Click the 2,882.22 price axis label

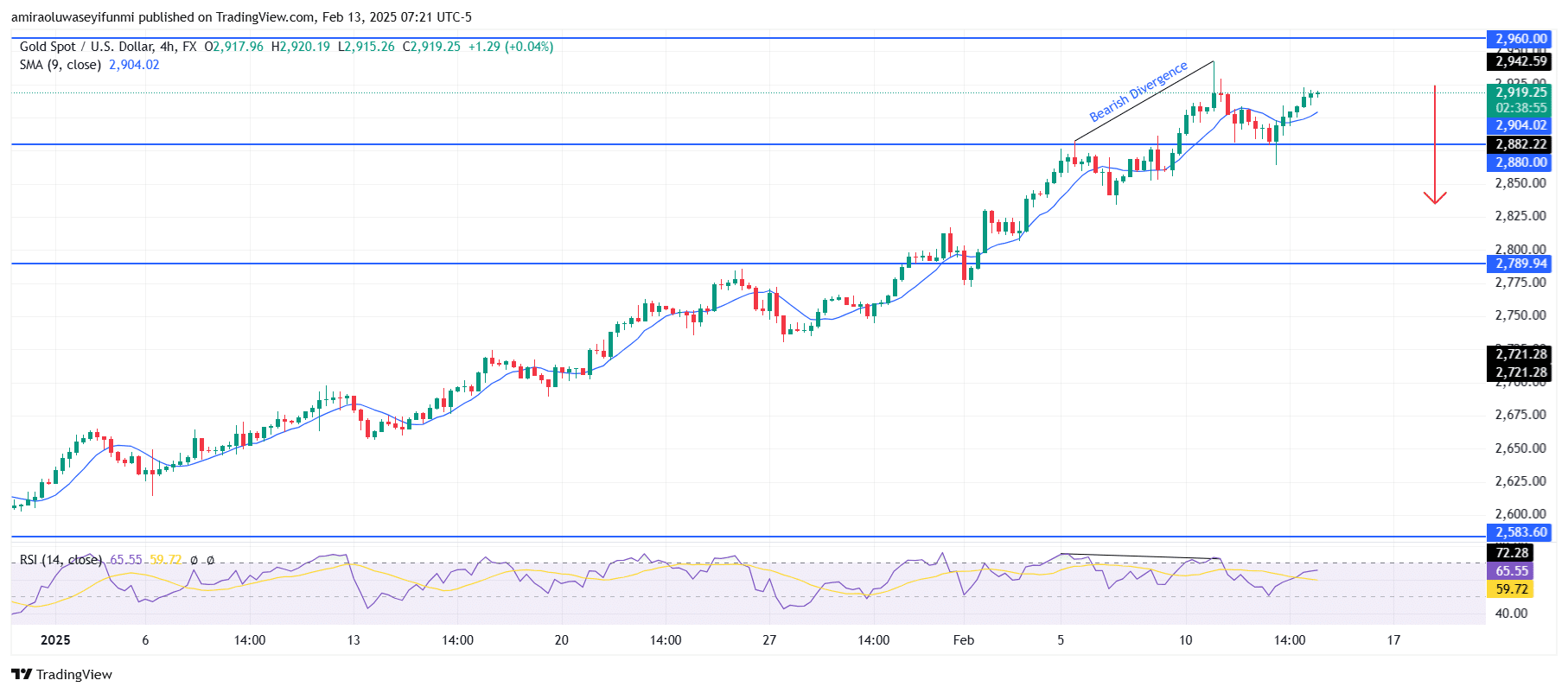pos(1520,144)
